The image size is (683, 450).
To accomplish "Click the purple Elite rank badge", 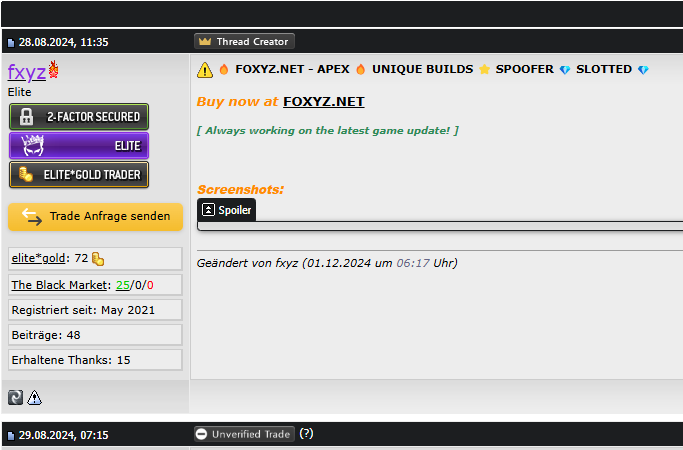I will click(79, 146).
